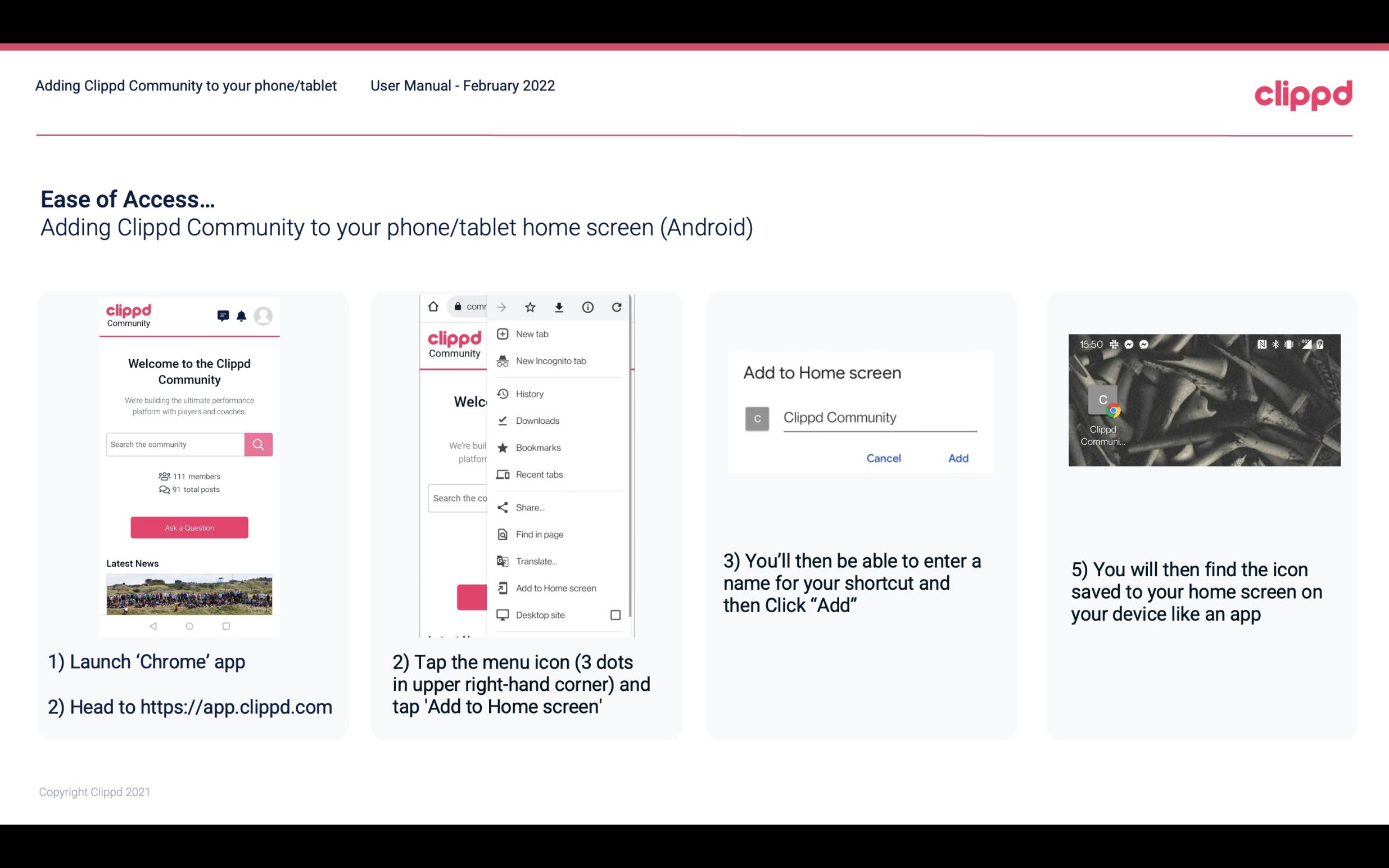This screenshot has width=1389, height=868.
Task: Click the Cancel button in home screen dialog
Action: coord(884,458)
